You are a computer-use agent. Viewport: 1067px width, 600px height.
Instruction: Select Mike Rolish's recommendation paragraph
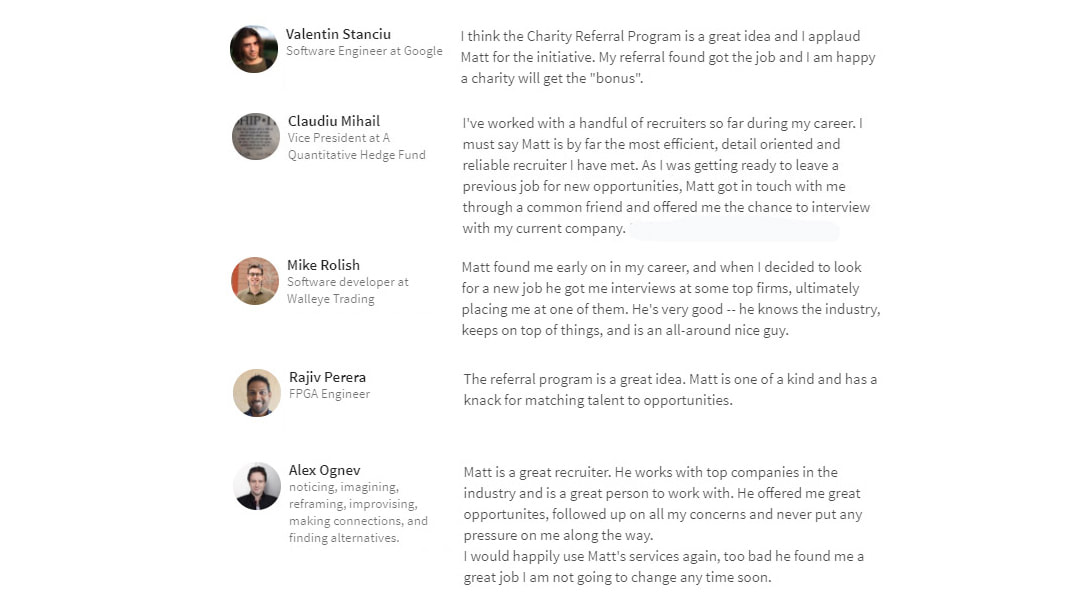pos(671,299)
